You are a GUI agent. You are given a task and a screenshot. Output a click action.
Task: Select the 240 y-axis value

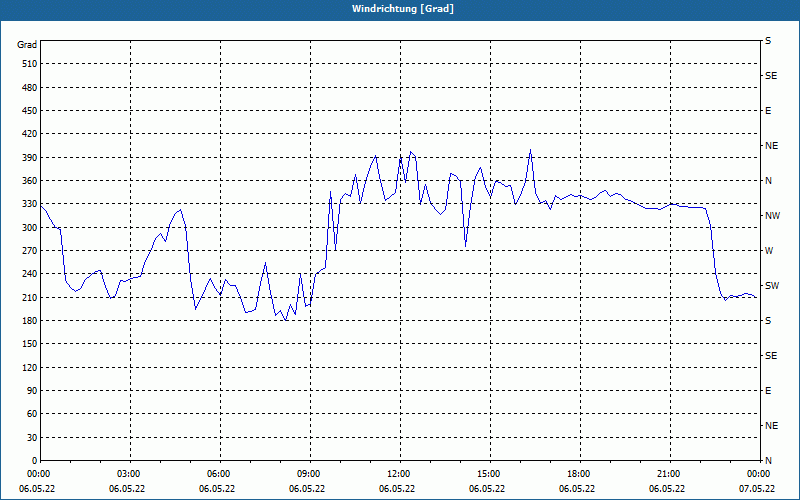coord(30,274)
